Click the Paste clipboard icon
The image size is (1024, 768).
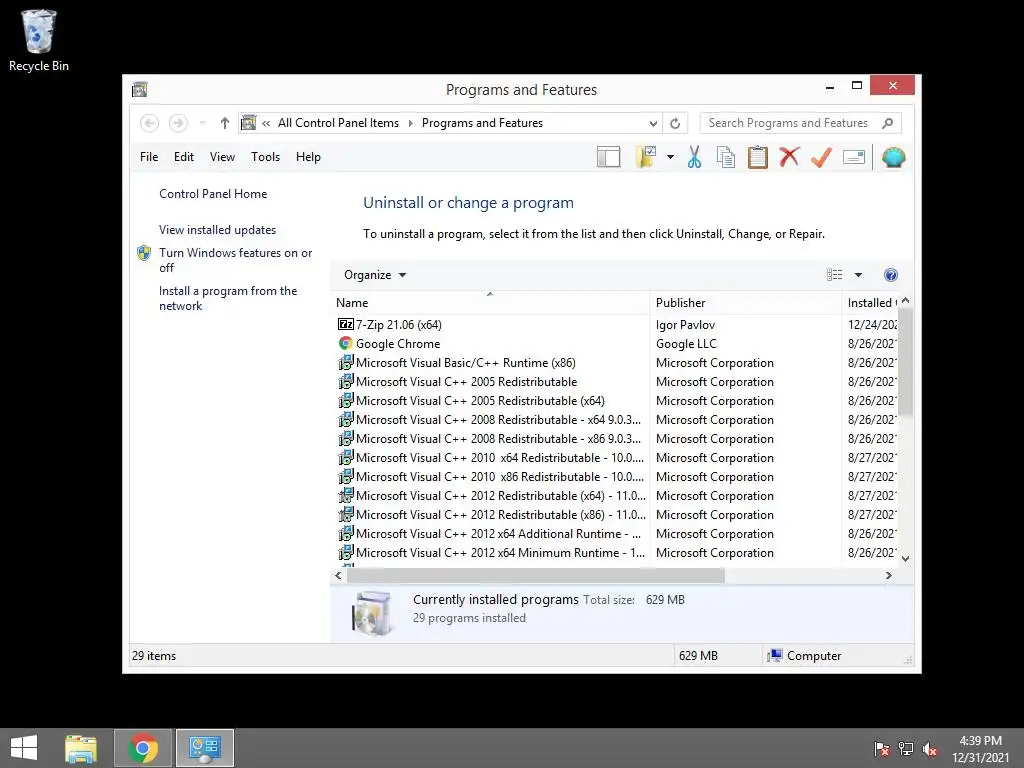[x=758, y=157]
